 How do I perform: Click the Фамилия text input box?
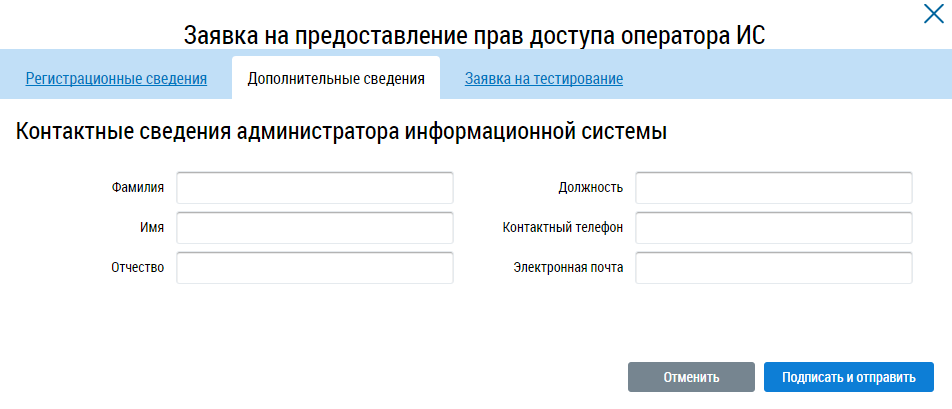(315, 188)
